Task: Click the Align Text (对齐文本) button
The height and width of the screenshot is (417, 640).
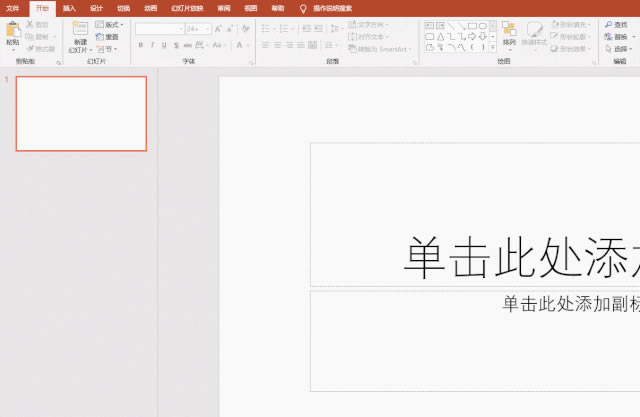Action: 368,37
